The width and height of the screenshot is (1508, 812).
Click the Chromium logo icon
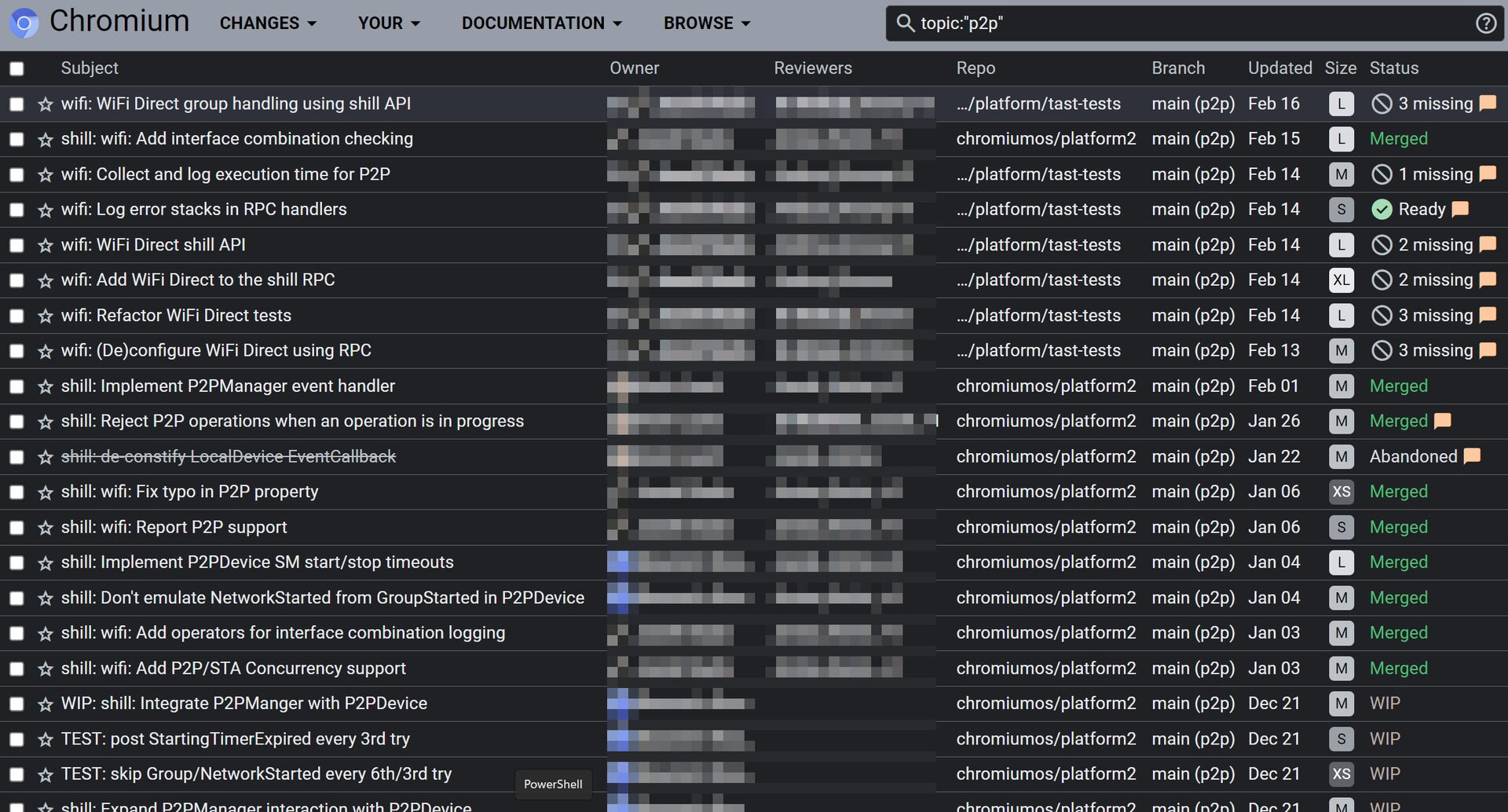click(24, 24)
